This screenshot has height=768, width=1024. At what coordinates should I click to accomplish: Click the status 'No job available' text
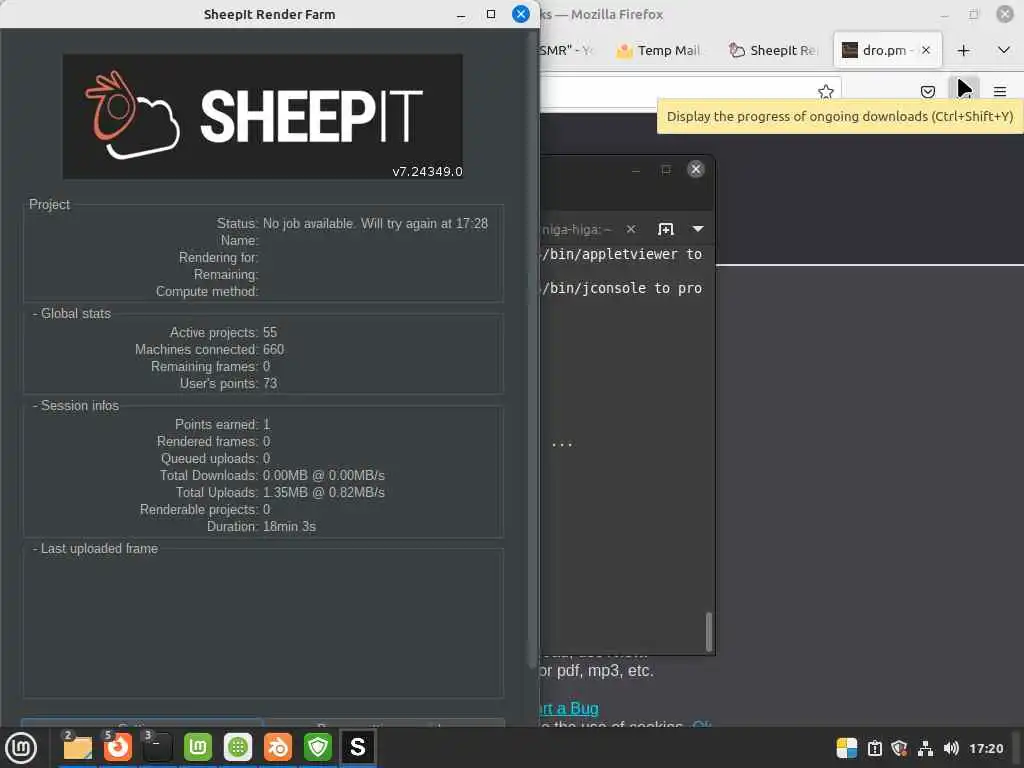[x=375, y=223]
